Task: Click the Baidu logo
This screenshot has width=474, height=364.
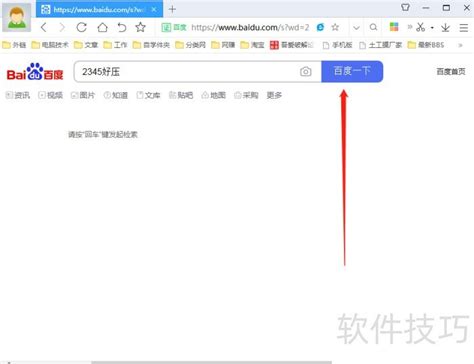Action: point(35,71)
